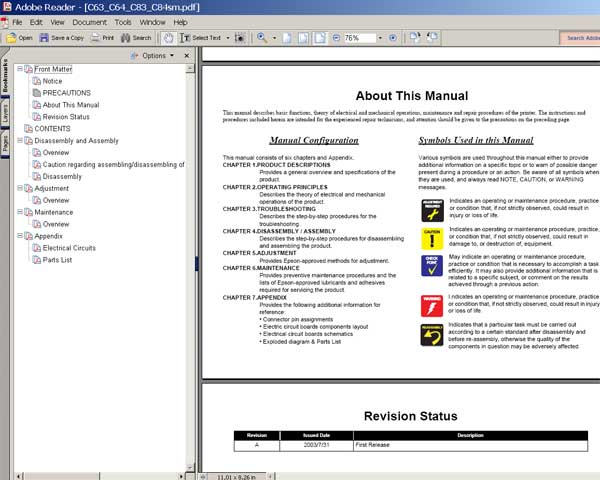Image resolution: width=600 pixels, height=480 pixels.
Task: Click the Print toolbar button
Action: [103, 38]
